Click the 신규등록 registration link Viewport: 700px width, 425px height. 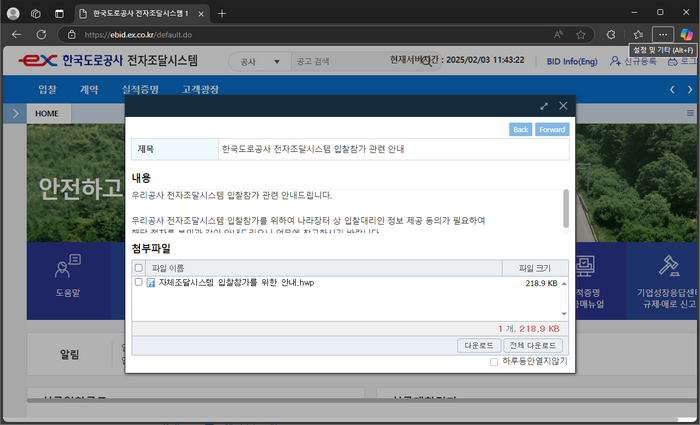[633, 61]
